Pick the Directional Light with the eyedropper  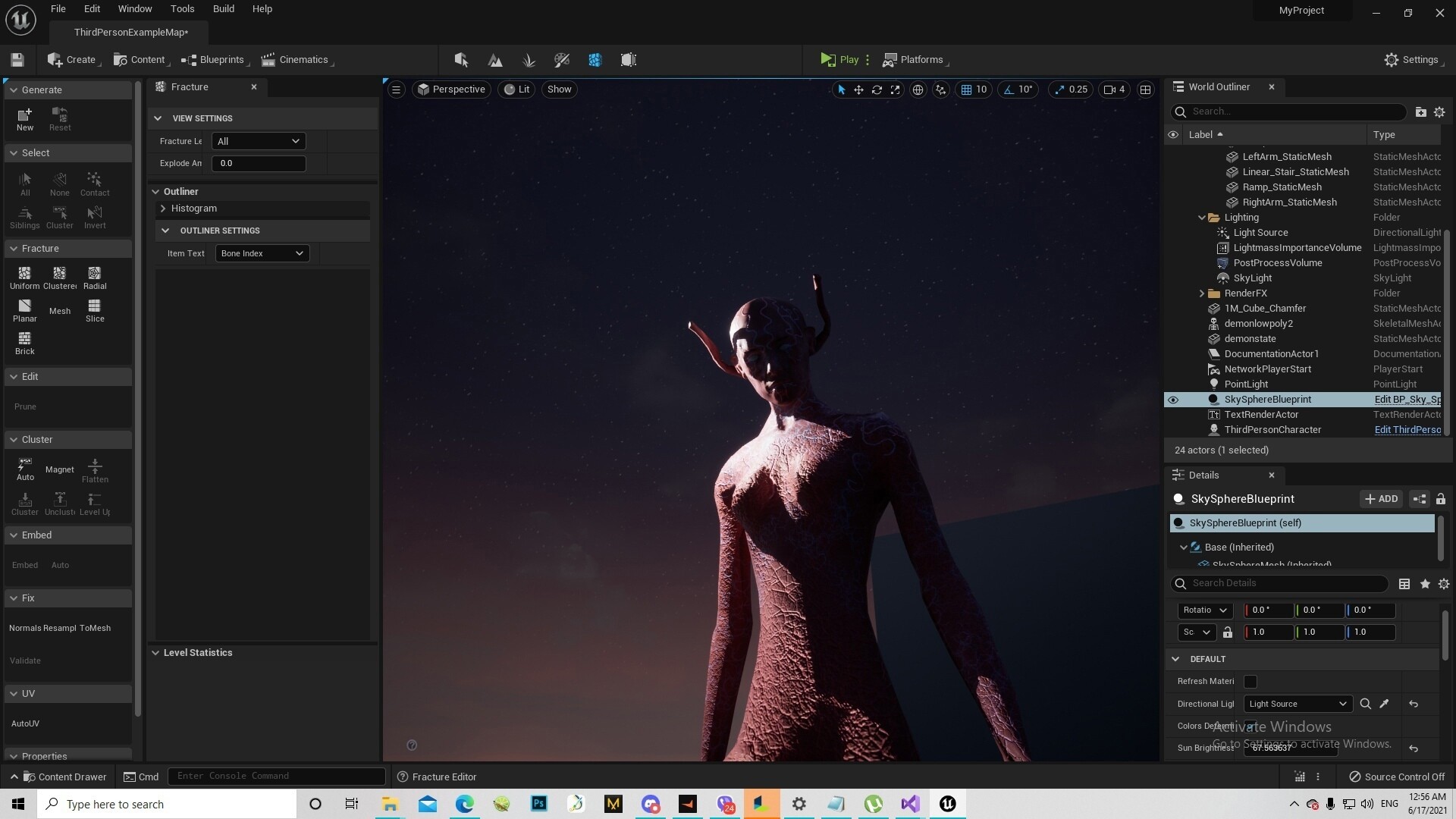coord(1384,704)
